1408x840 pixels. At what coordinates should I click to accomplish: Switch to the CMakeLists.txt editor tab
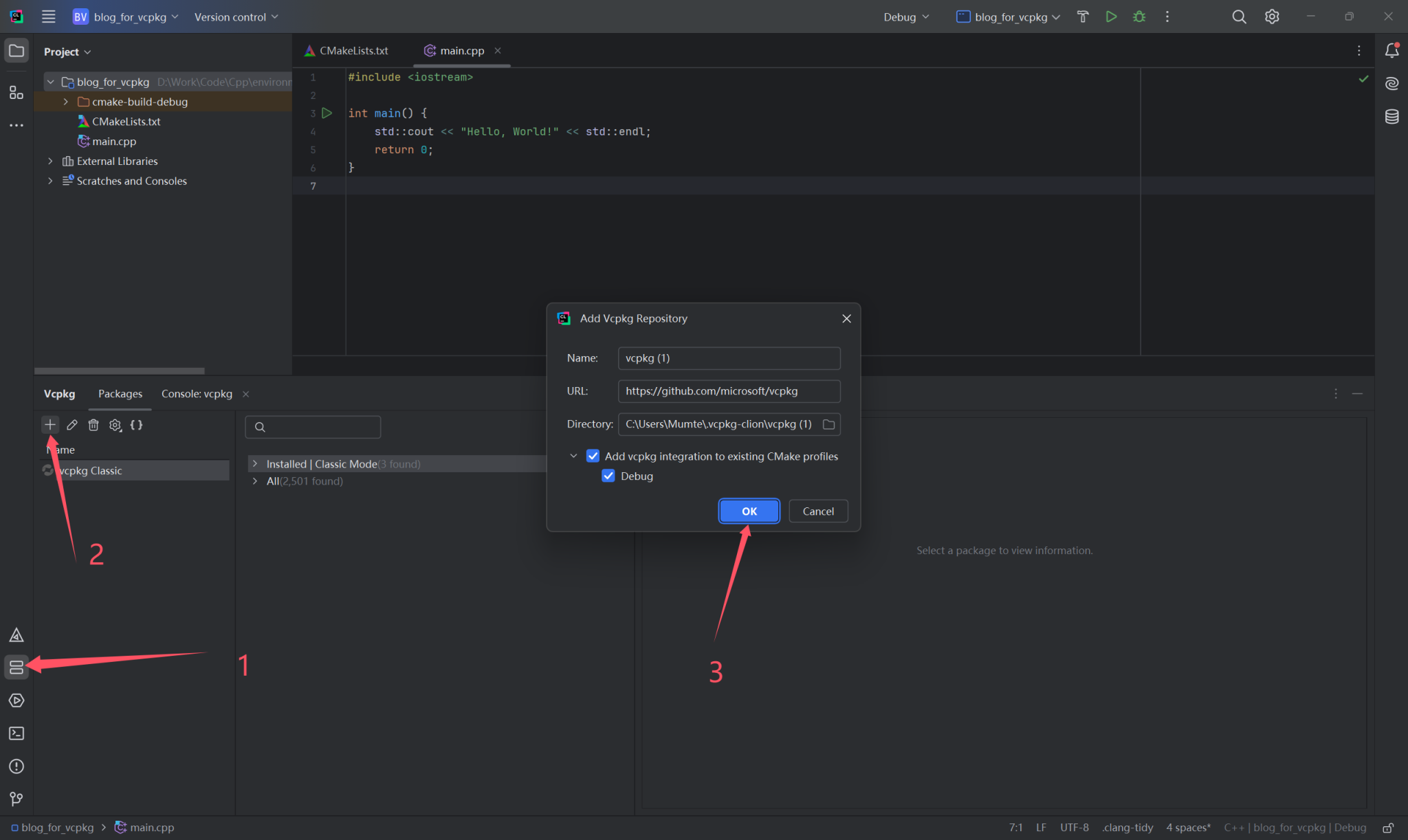[x=352, y=50]
